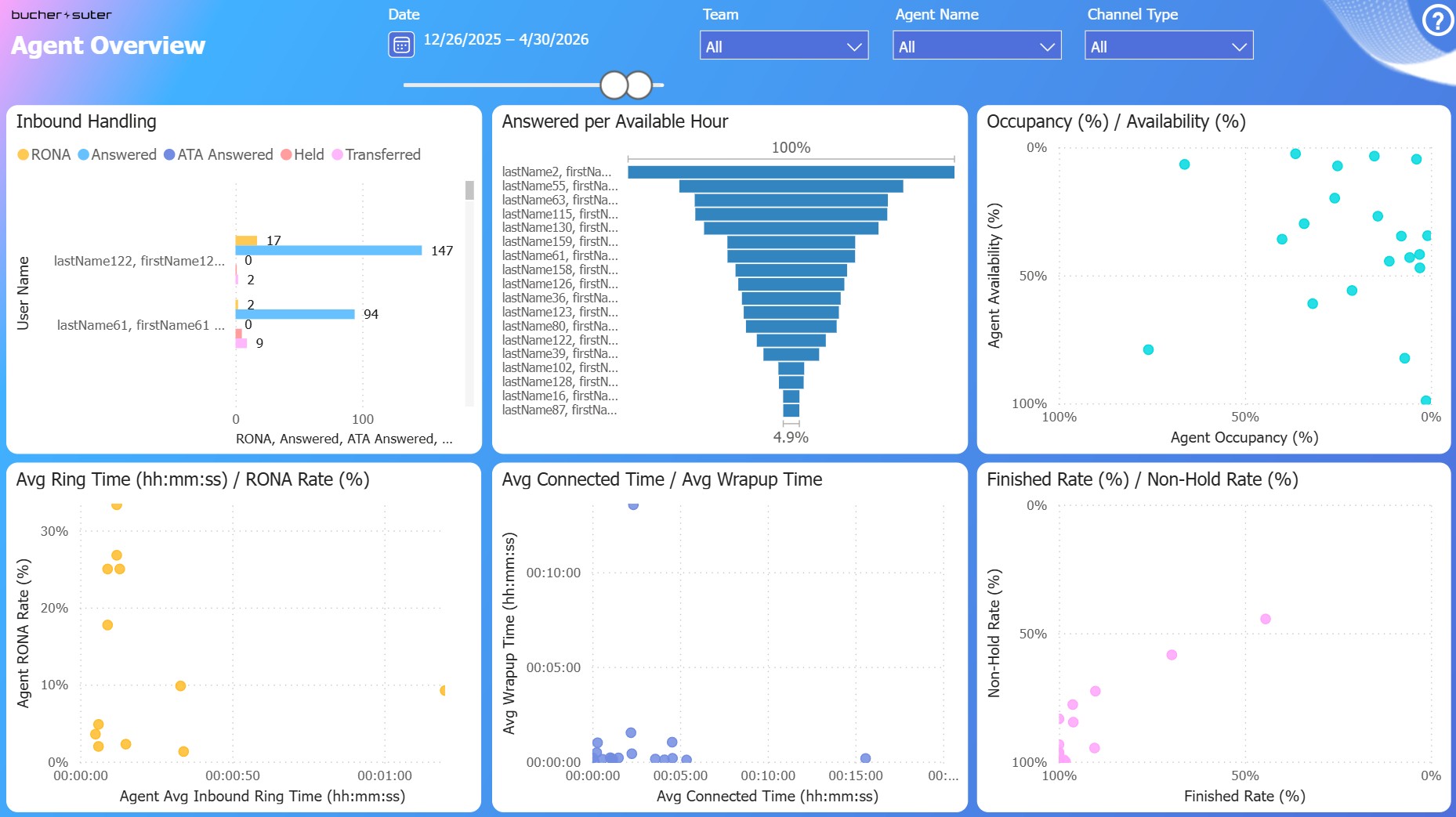This screenshot has height=817, width=1456.
Task: Click the Agent Occupancy (%) axis title
Action: click(1244, 437)
